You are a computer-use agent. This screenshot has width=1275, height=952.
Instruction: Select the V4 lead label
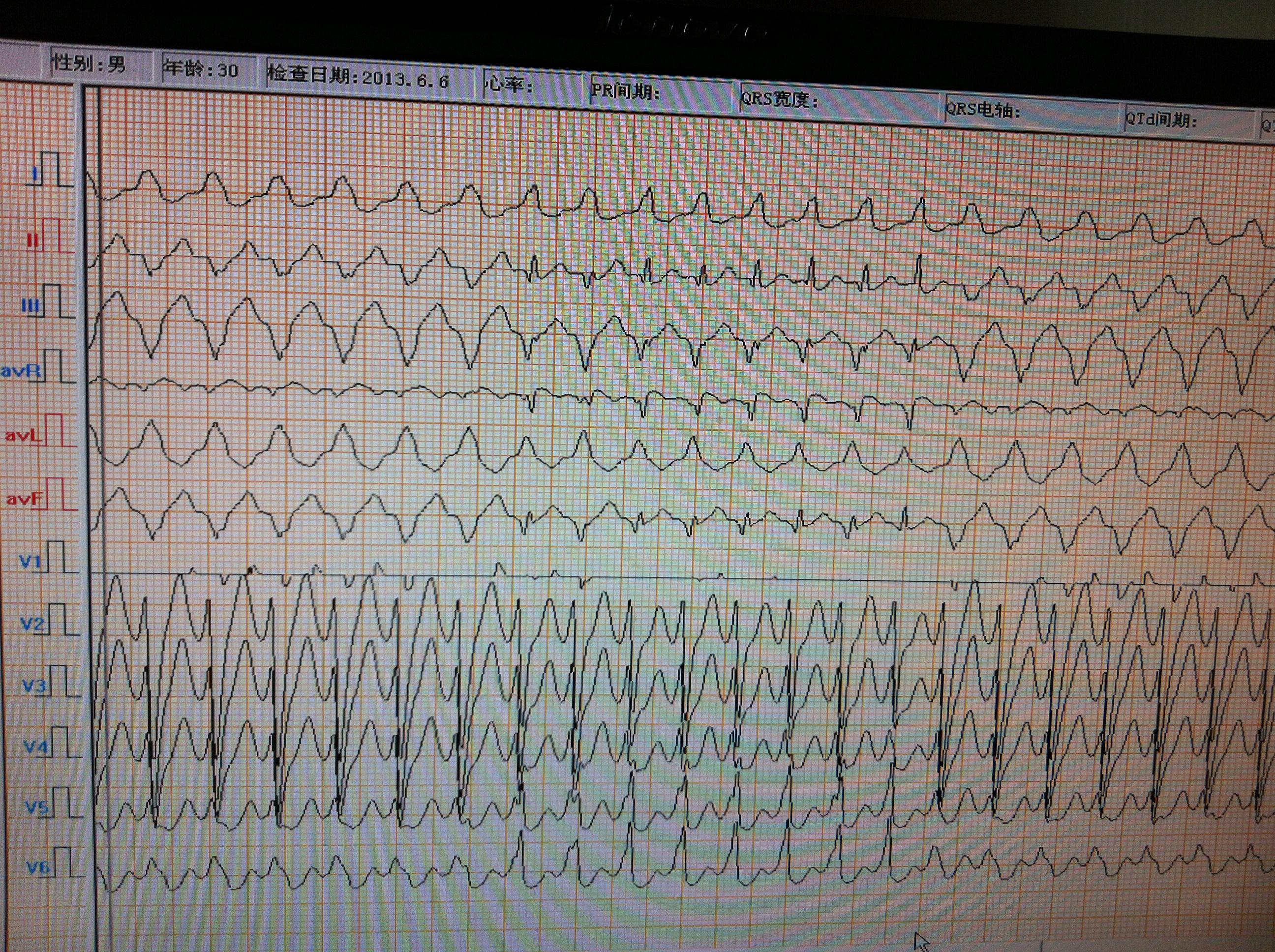point(36,747)
